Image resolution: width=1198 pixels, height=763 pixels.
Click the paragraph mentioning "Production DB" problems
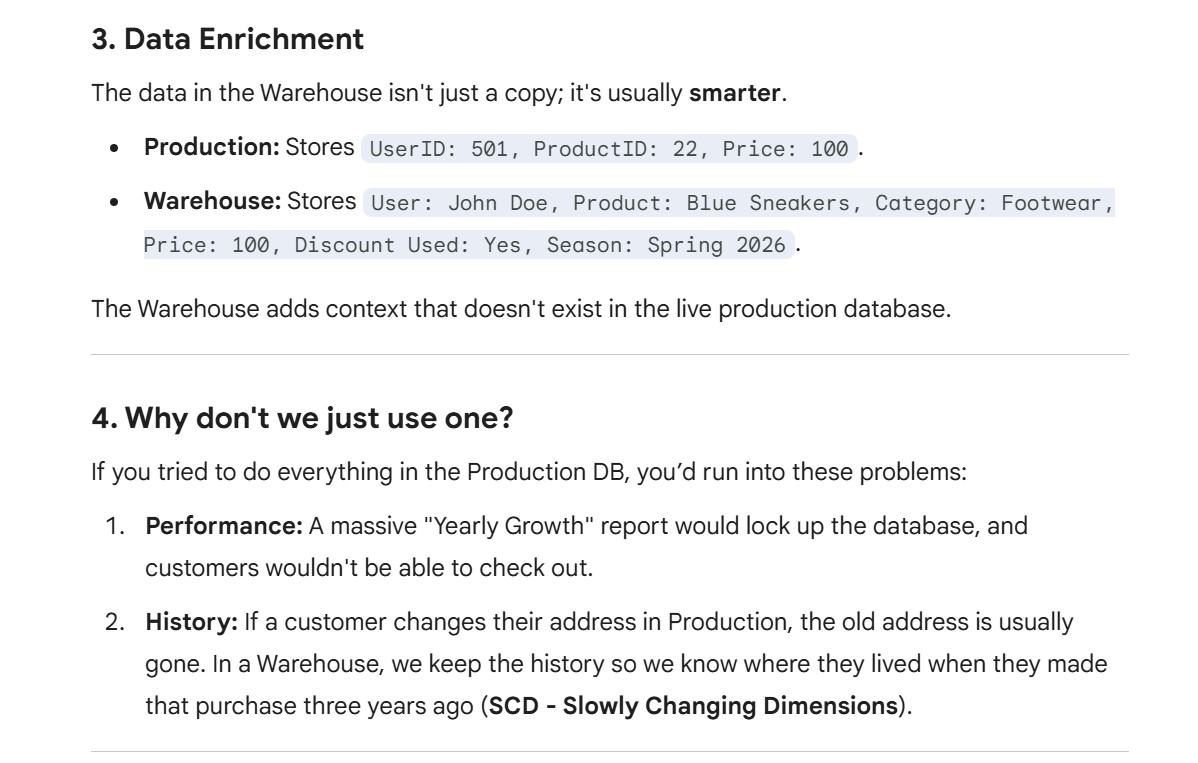[x=528, y=472]
